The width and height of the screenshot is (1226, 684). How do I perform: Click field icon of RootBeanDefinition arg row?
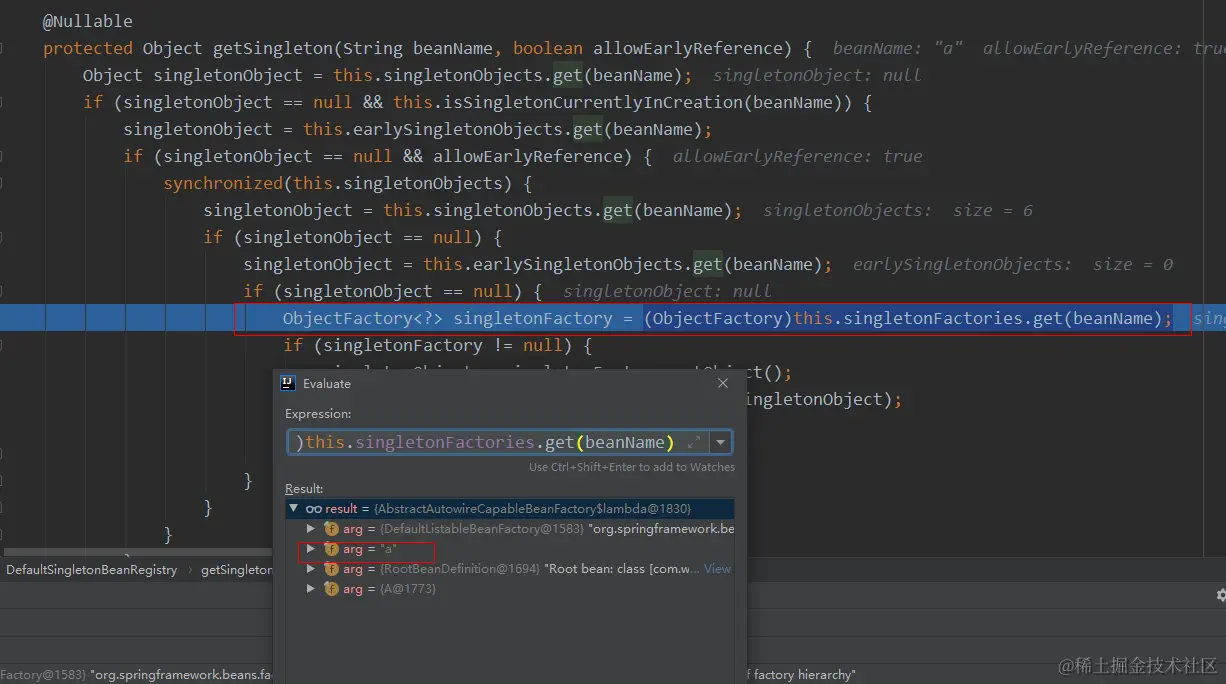tap(331, 569)
